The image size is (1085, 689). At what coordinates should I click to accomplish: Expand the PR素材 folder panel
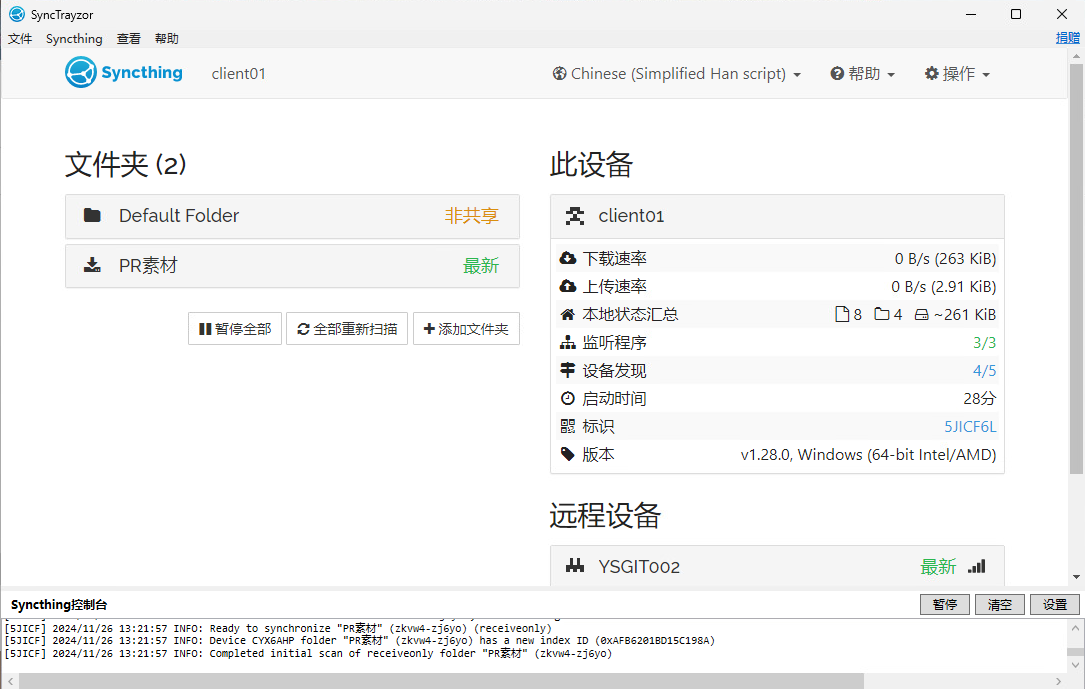click(x=292, y=266)
